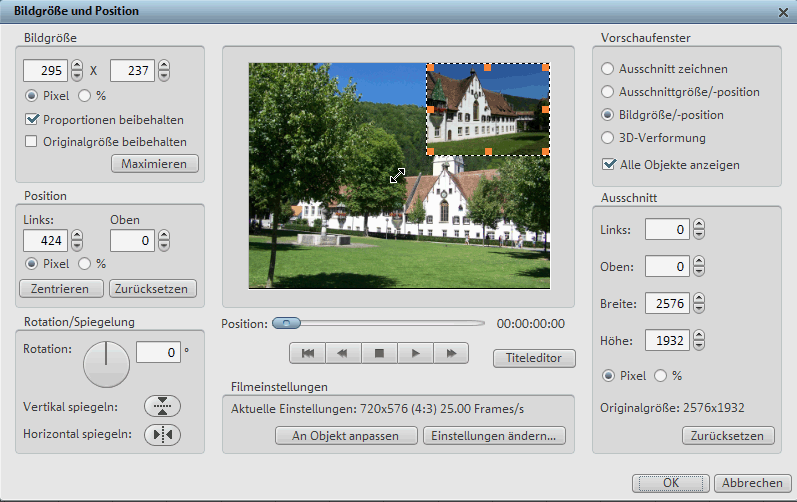Screen dimensions: 797x502
Task: Cancel with Abbrechen button
Action: (x=752, y=483)
